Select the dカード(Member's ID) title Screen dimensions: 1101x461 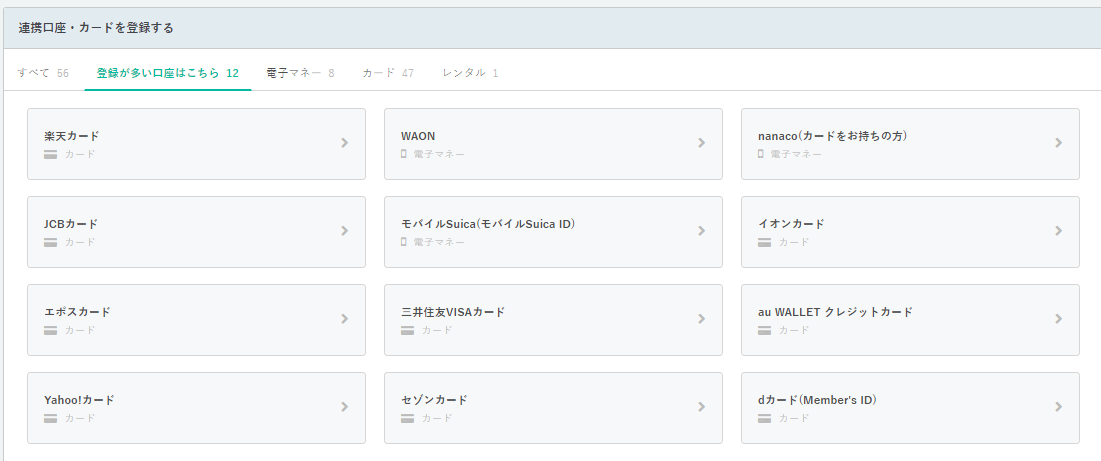(x=818, y=401)
